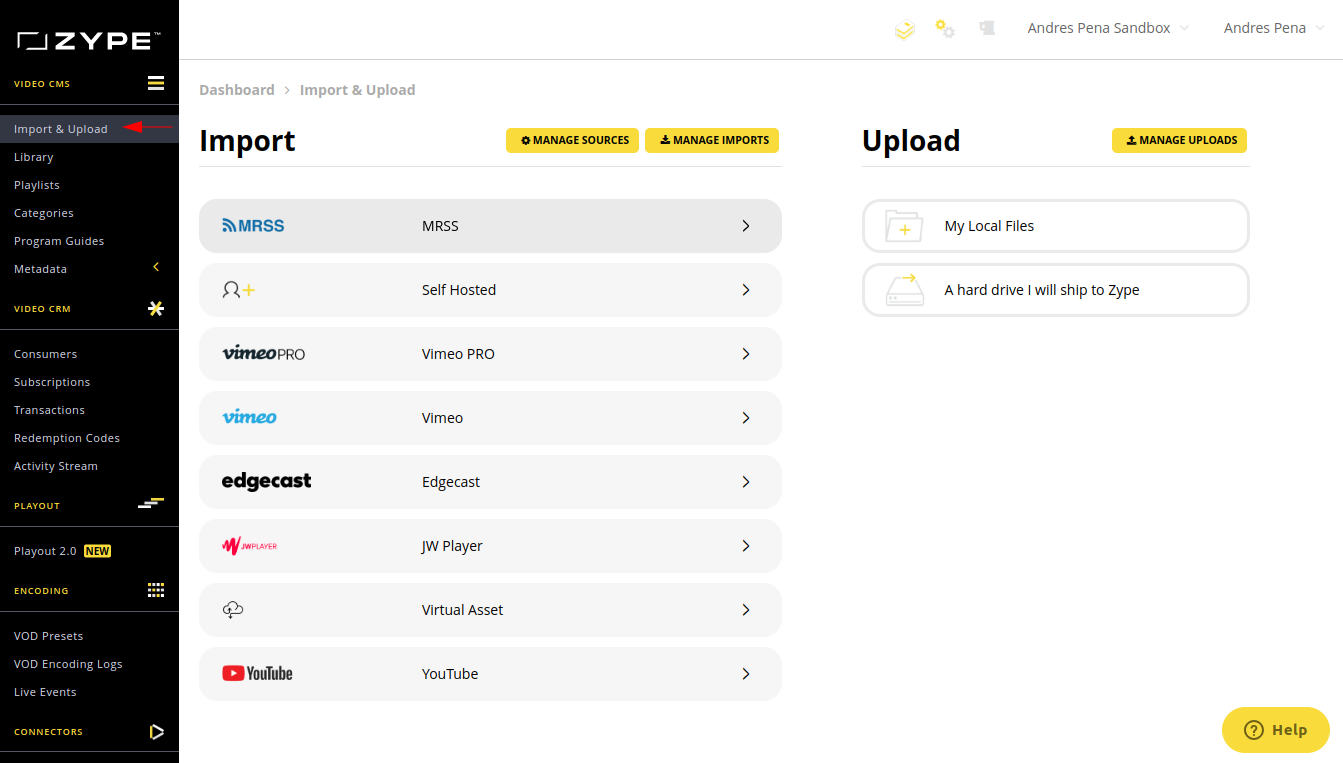The height and width of the screenshot is (763, 1343).
Task: Open Categories in sidebar
Action: click(x=44, y=213)
